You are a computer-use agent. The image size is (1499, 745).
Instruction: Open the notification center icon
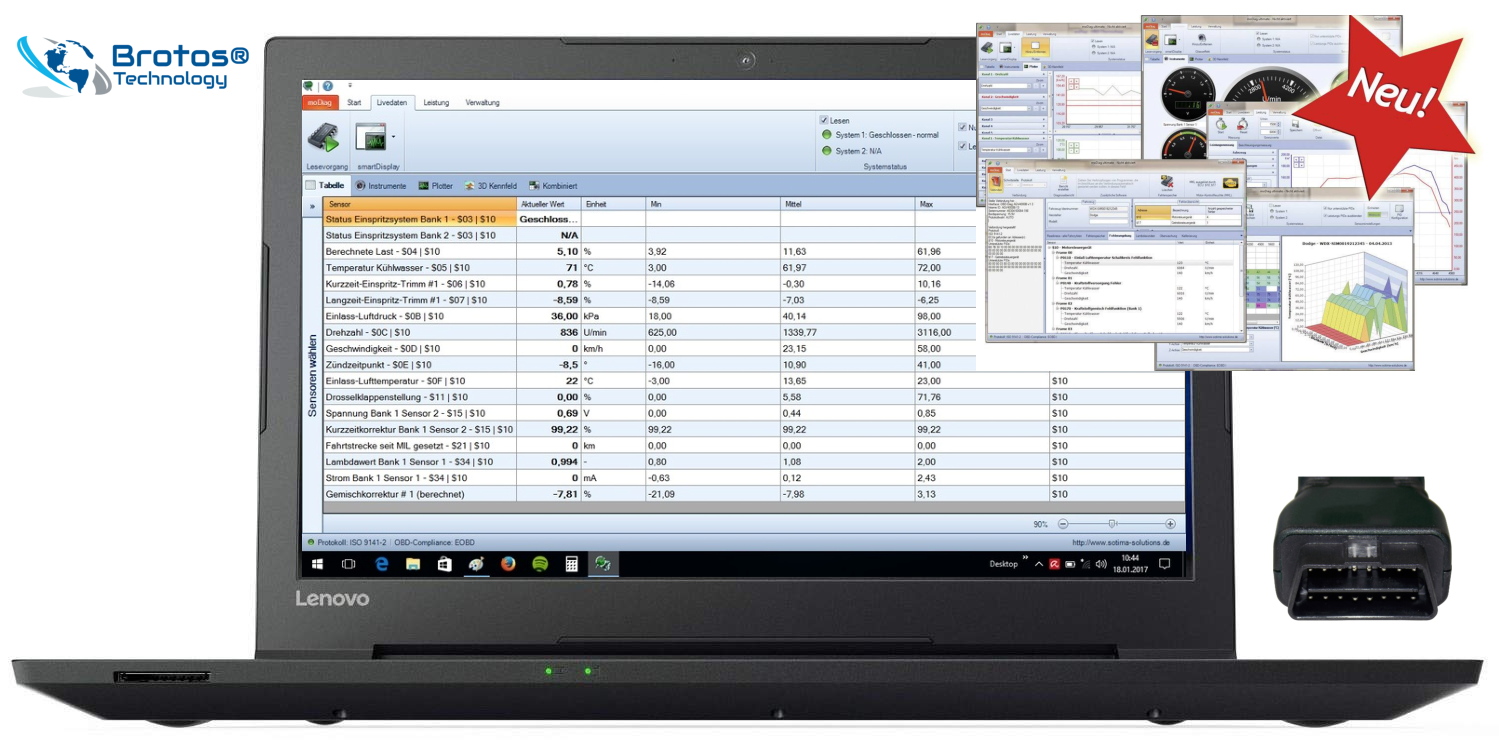1164,564
